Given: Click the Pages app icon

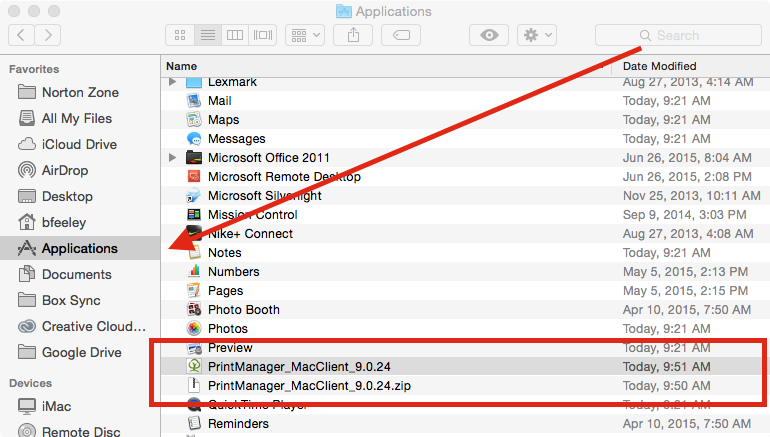Looking at the screenshot, I should (x=194, y=291).
